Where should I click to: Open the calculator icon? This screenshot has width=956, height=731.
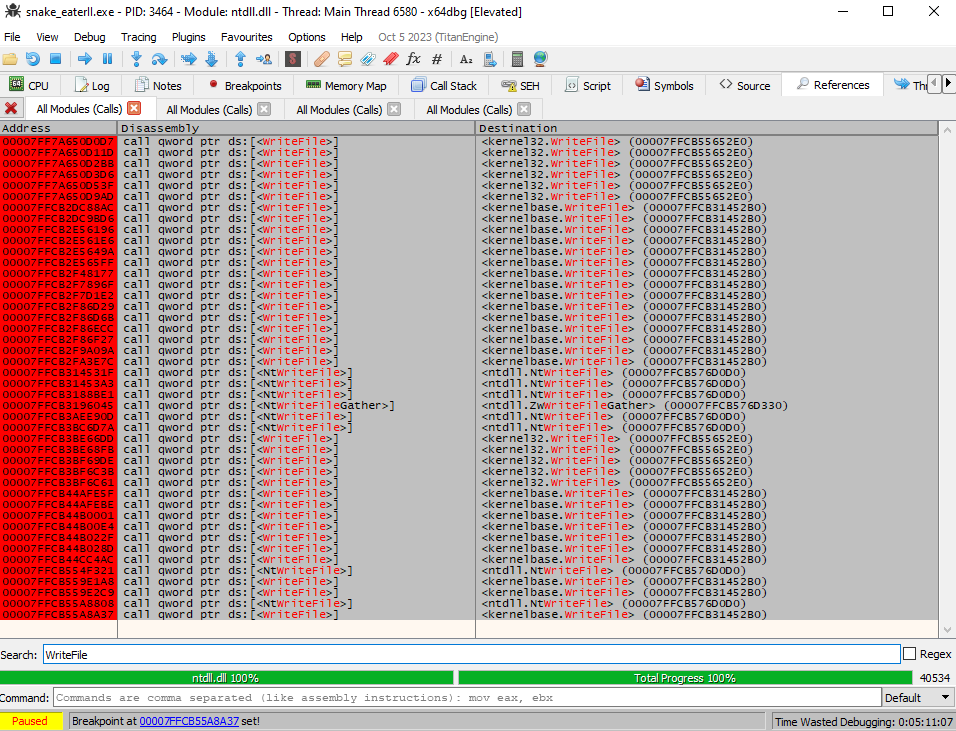point(518,59)
